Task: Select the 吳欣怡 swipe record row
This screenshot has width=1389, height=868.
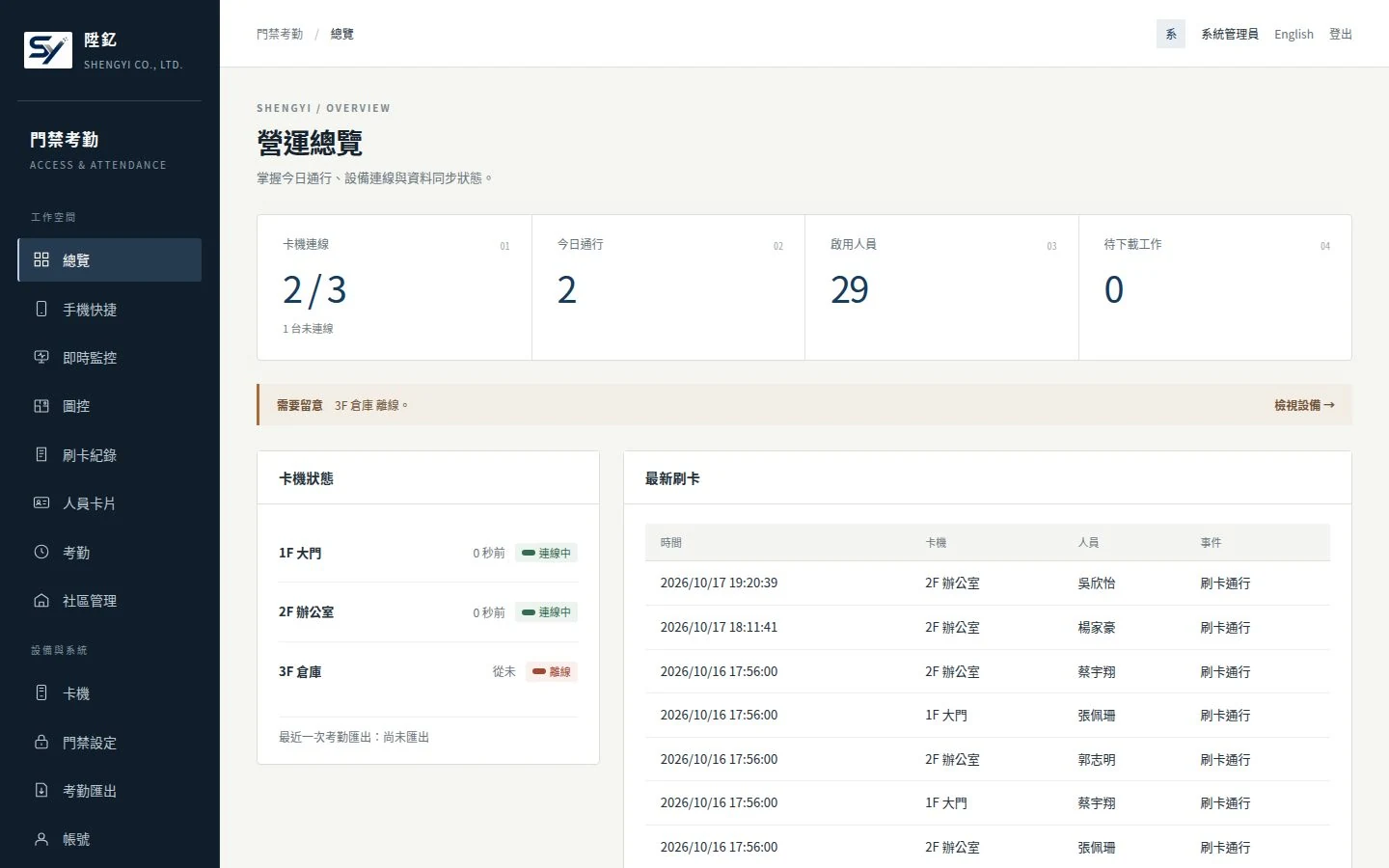Action: (x=988, y=583)
